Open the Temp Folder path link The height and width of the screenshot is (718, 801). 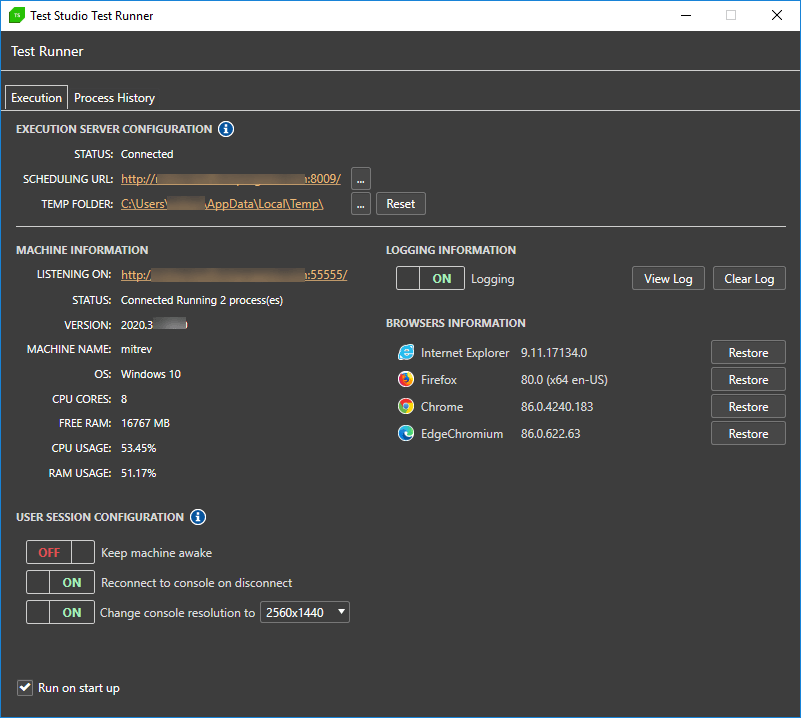tap(222, 204)
